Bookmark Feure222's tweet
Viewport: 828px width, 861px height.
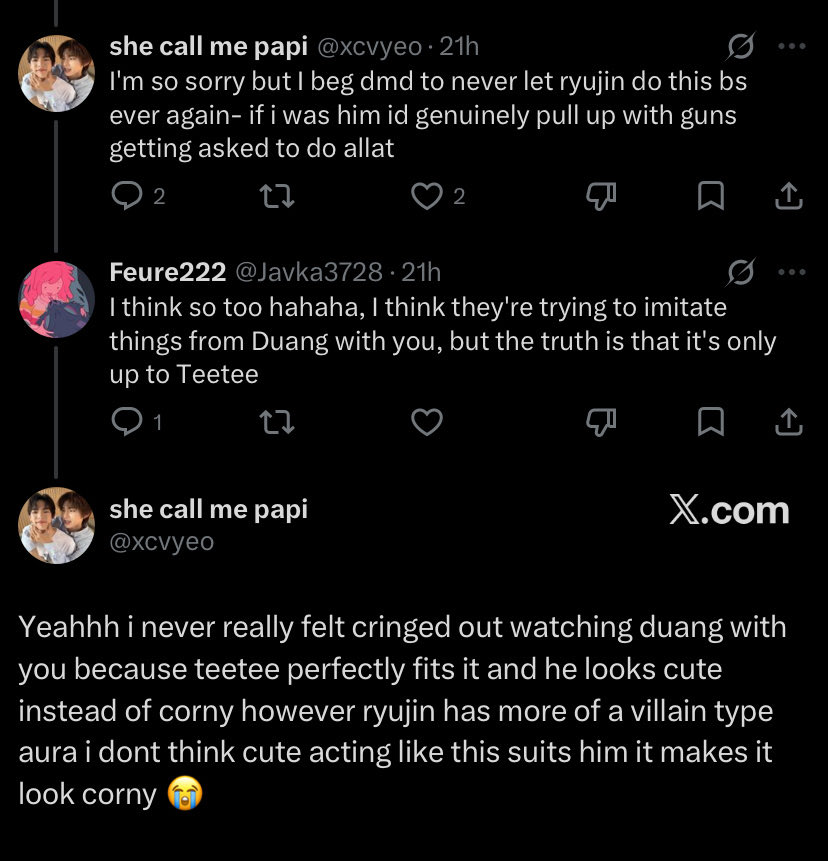[x=710, y=422]
